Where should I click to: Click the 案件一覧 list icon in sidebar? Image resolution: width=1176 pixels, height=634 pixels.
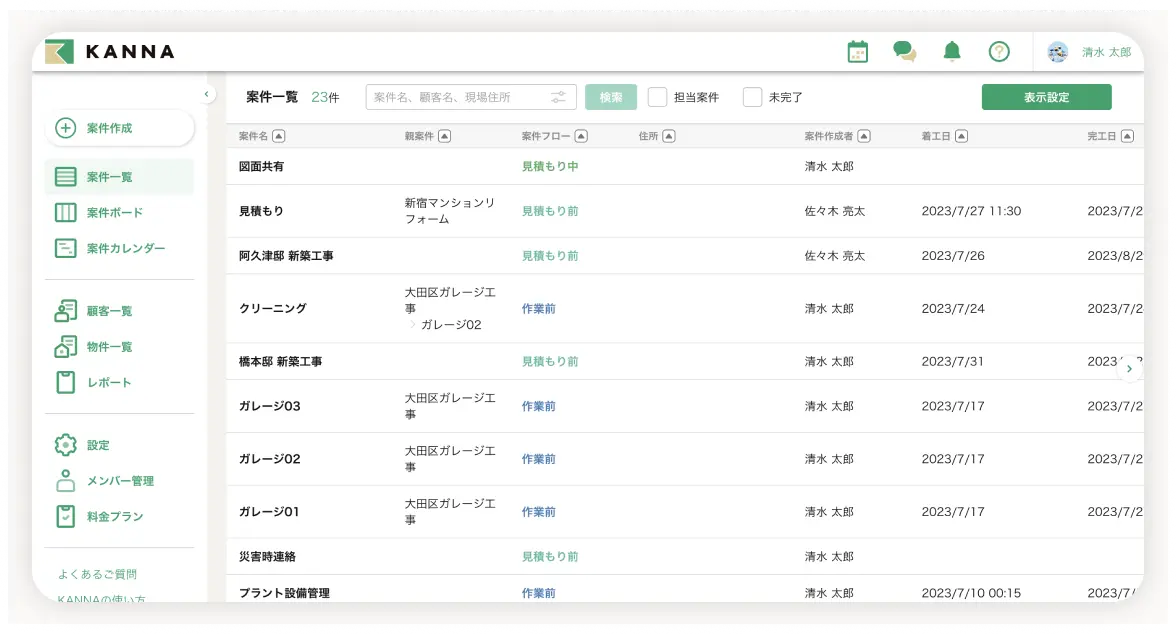[x=65, y=177]
